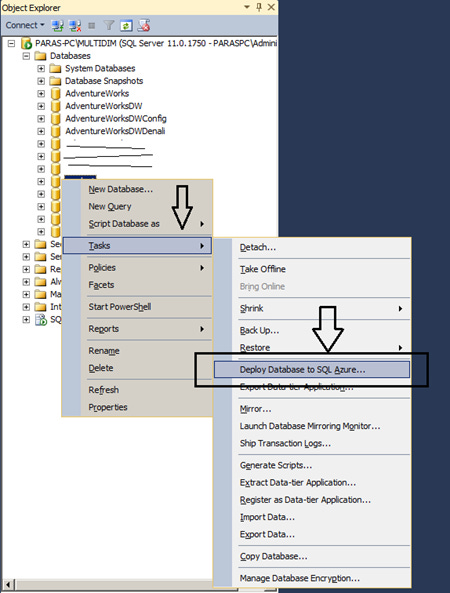Click the Refresh toolbar icon
Image resolution: width=450 pixels, height=593 pixels.
tap(126, 25)
